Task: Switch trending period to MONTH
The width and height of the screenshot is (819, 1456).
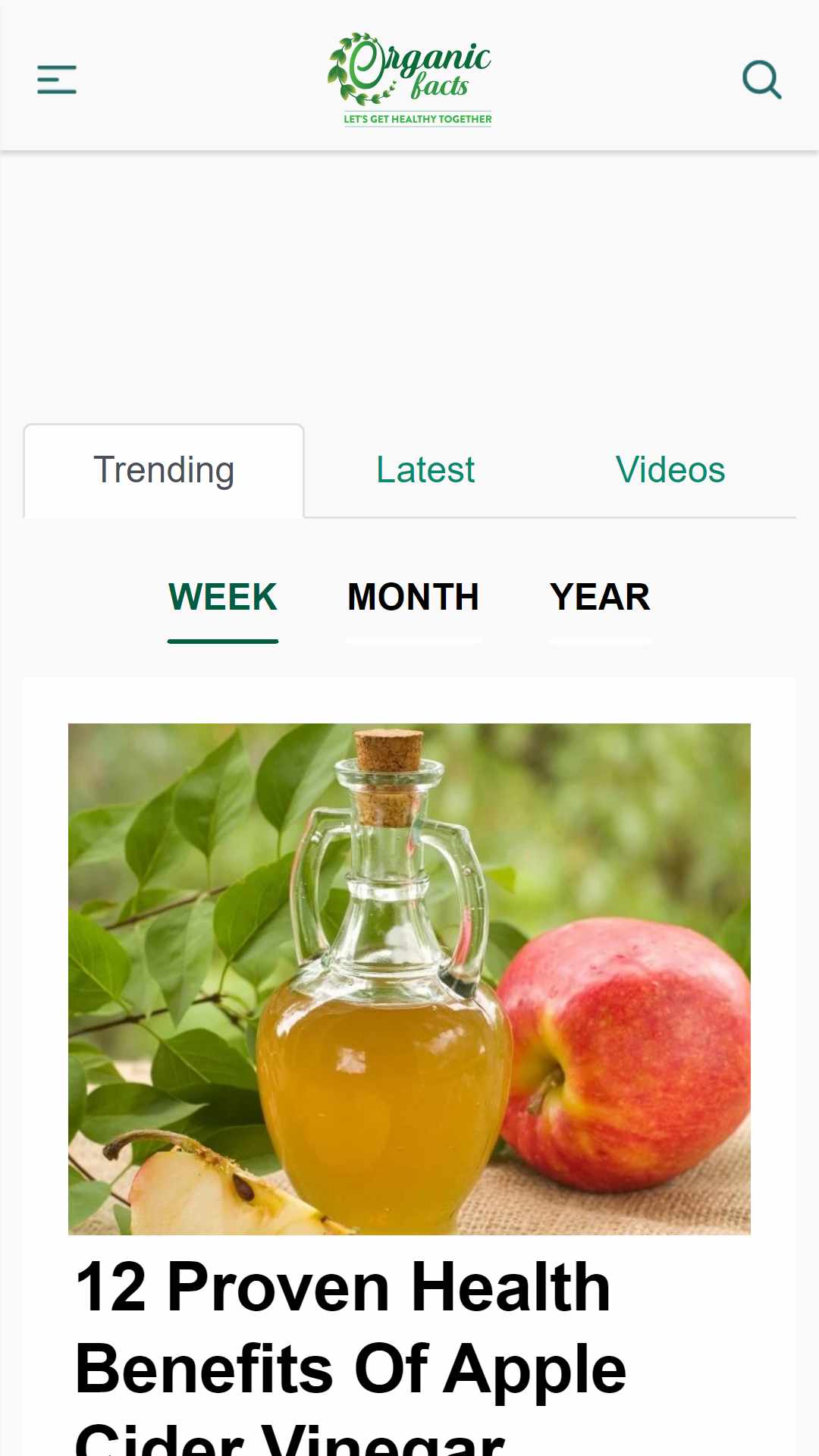Action: point(413,597)
